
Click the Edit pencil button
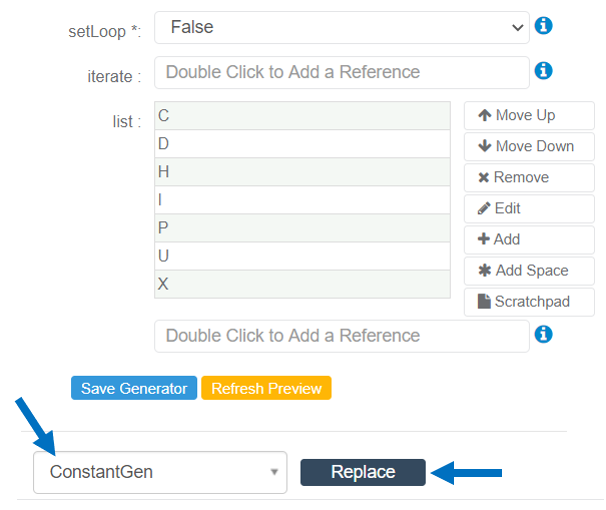pos(529,208)
